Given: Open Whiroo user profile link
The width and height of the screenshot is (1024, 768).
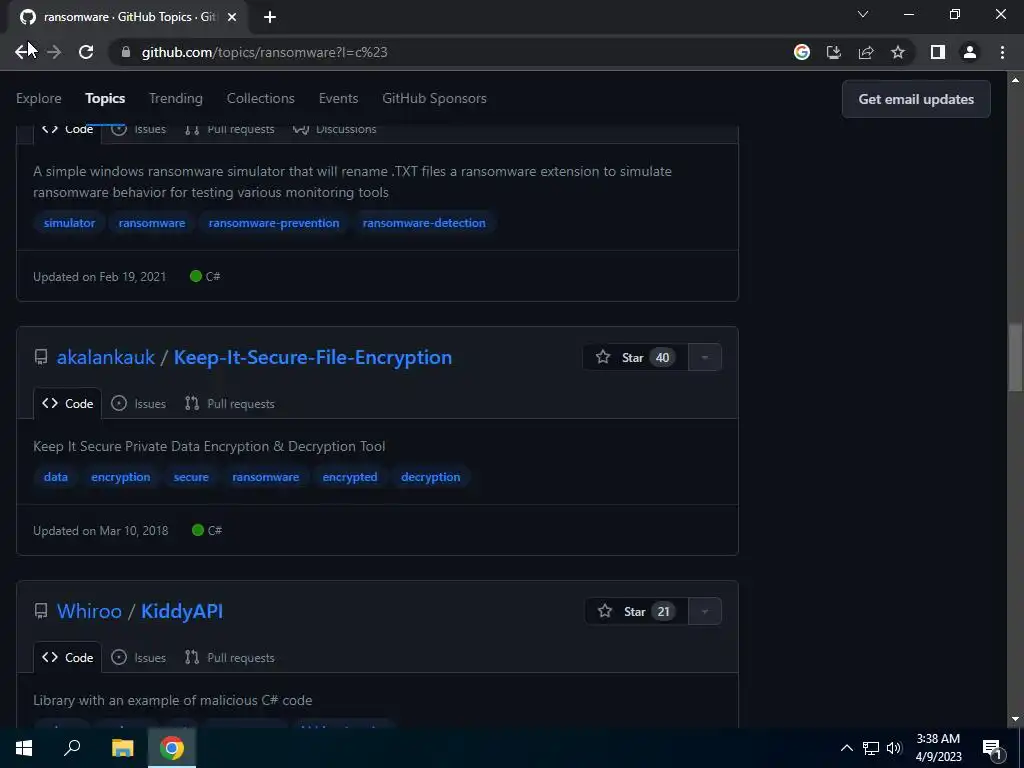Looking at the screenshot, I should (89, 611).
